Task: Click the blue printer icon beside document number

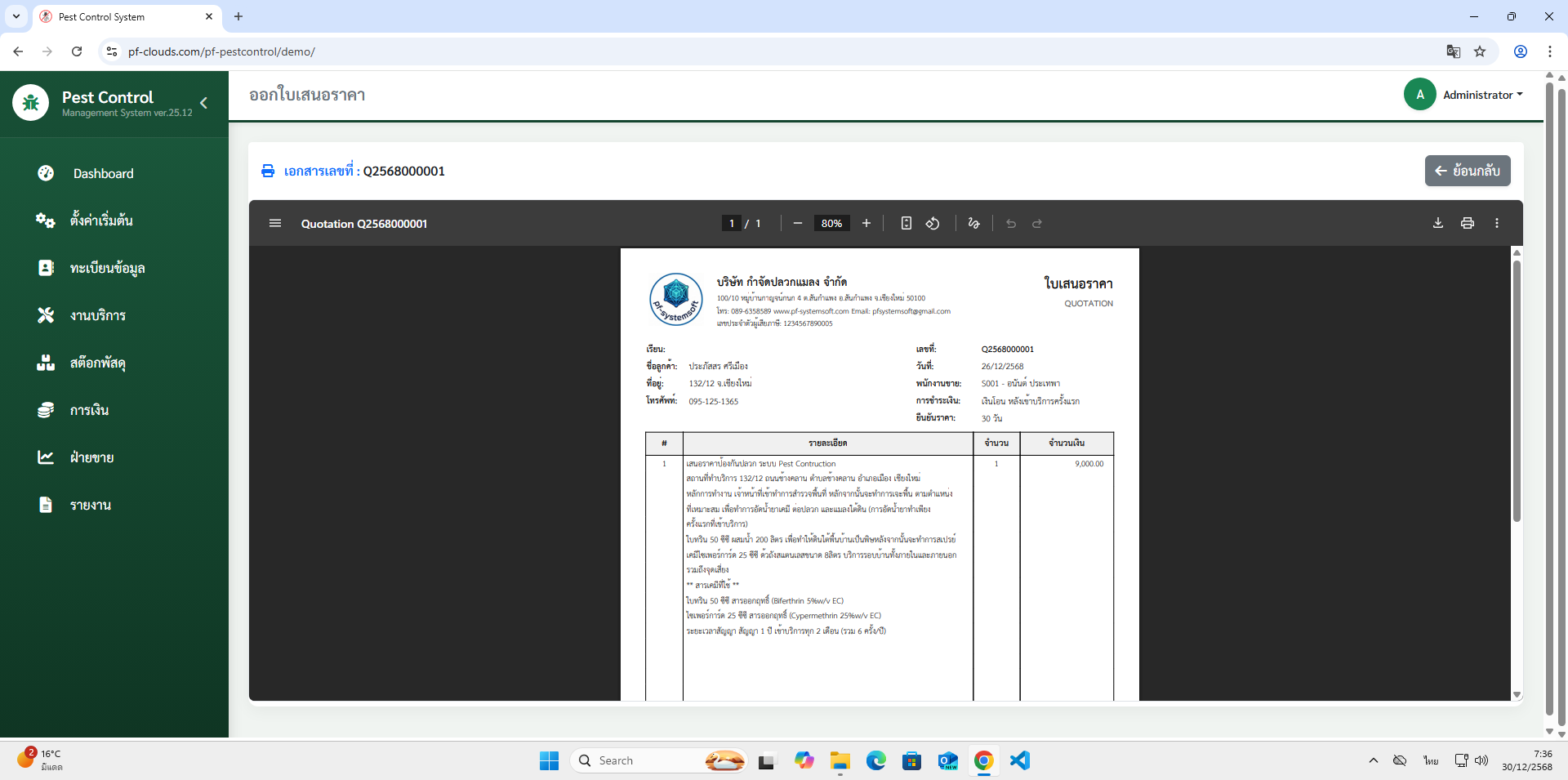Action: (268, 171)
